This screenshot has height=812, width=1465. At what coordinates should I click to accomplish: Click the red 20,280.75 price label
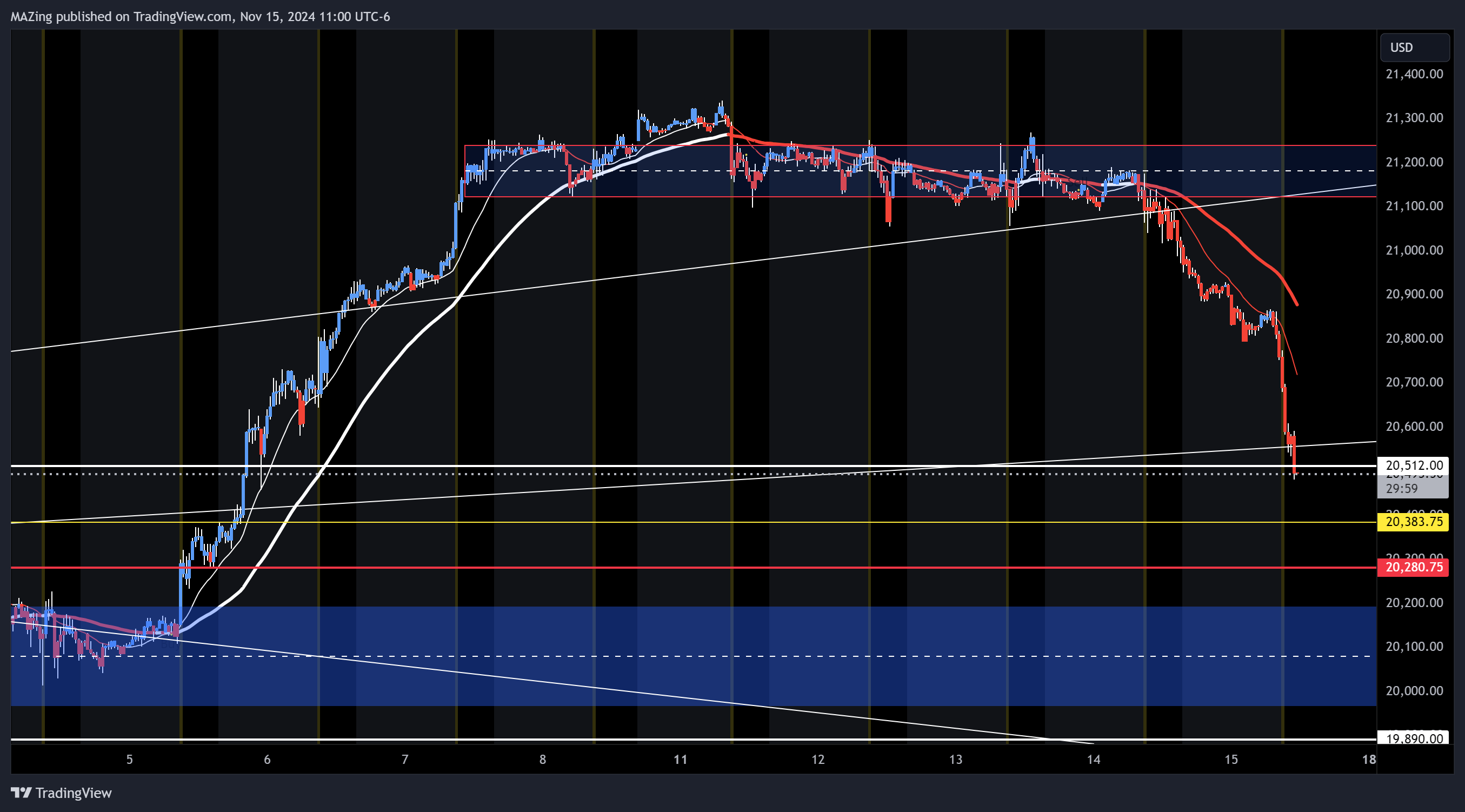1413,567
